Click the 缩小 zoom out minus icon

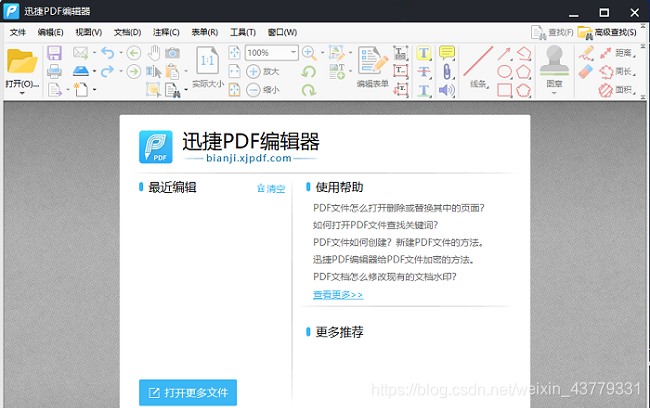point(253,90)
